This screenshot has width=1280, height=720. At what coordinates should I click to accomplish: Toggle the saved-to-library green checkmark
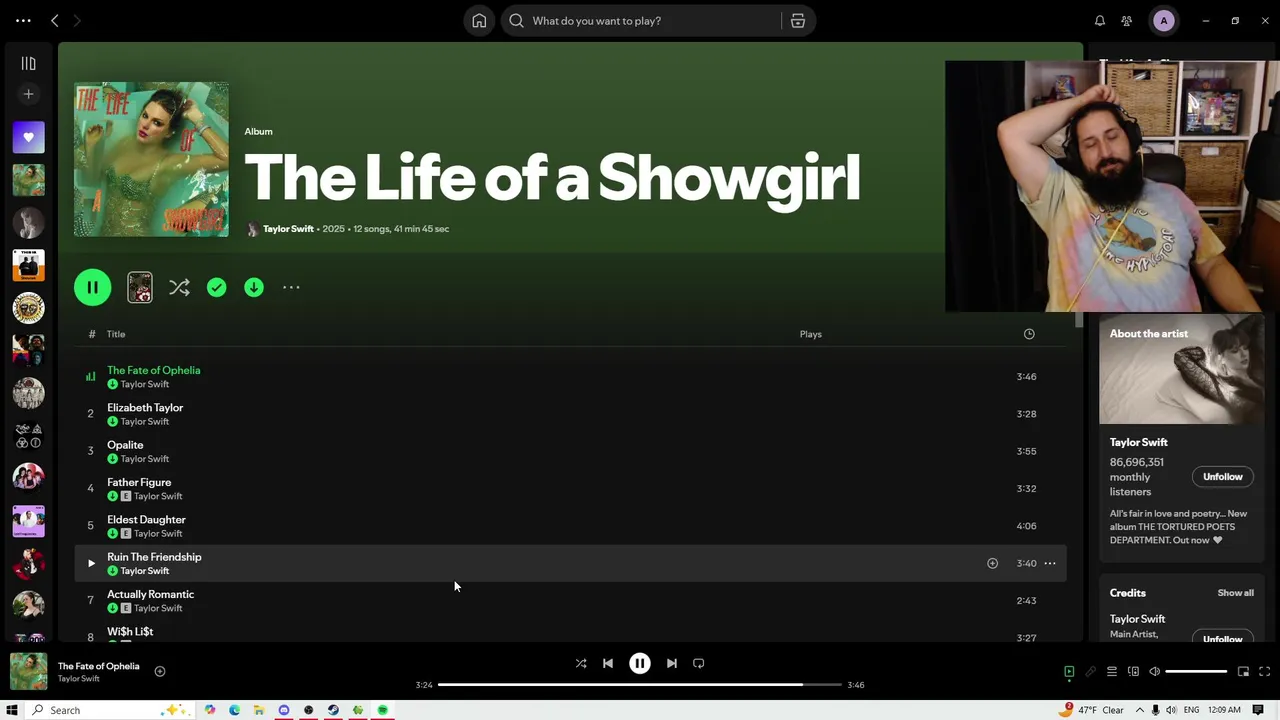[x=216, y=287]
